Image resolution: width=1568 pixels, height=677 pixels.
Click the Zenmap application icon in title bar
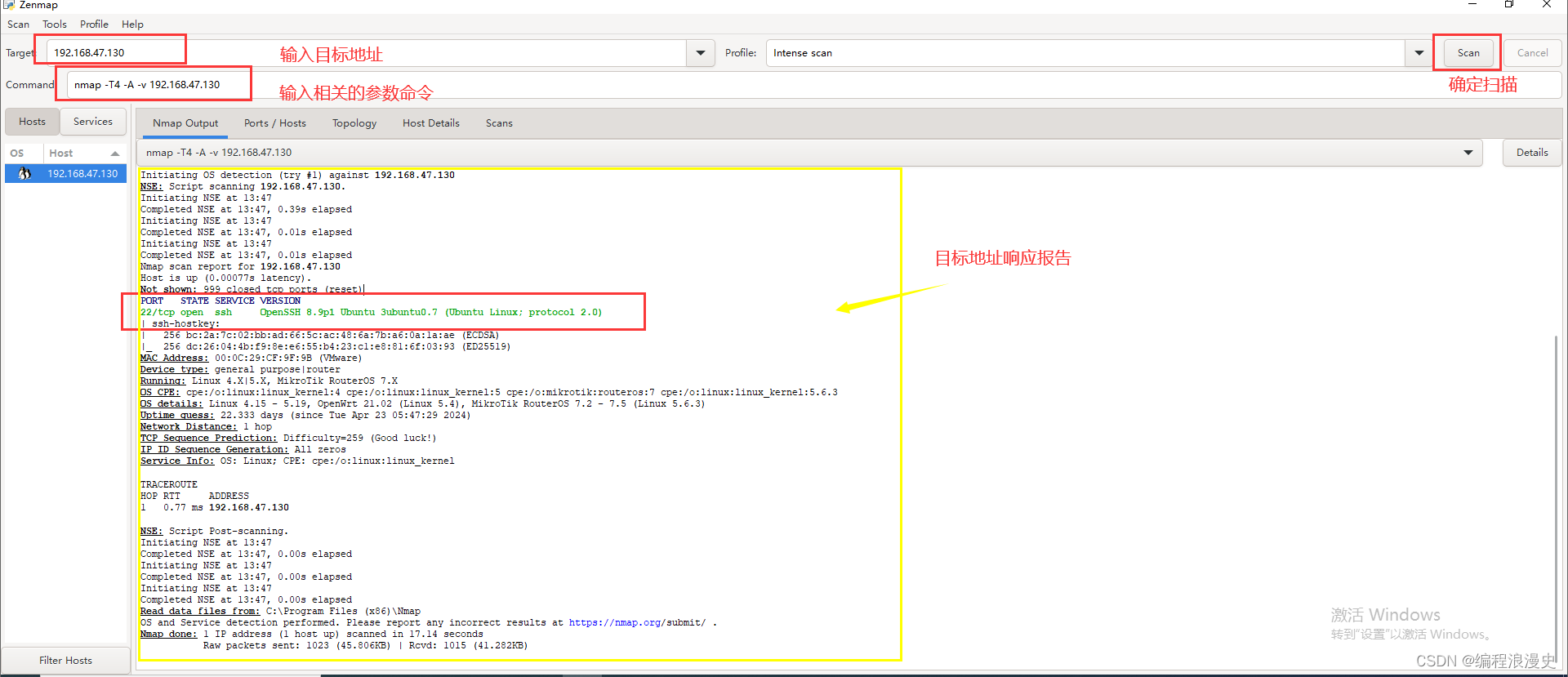(9, 5)
